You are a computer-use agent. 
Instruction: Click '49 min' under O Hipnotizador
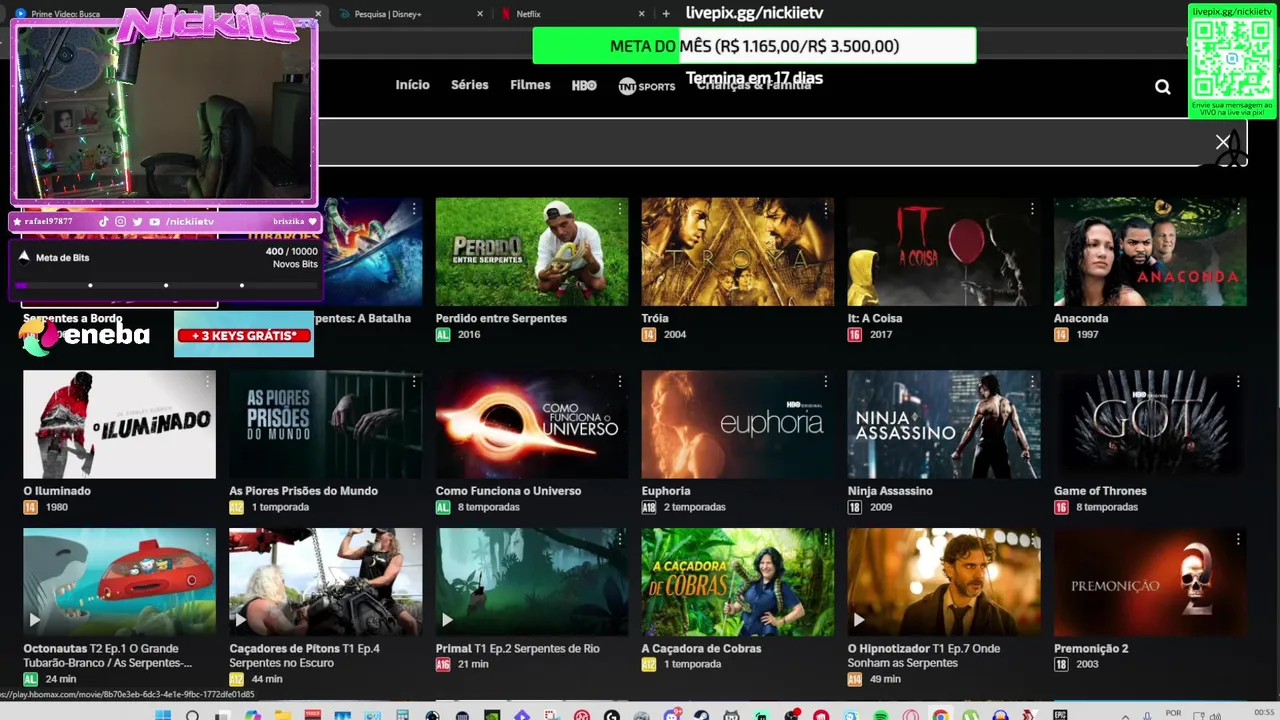(885, 679)
